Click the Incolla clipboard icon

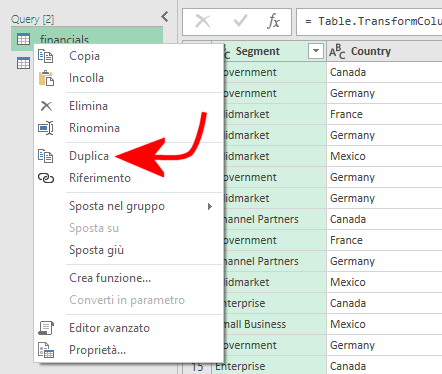pyautogui.click(x=46, y=78)
